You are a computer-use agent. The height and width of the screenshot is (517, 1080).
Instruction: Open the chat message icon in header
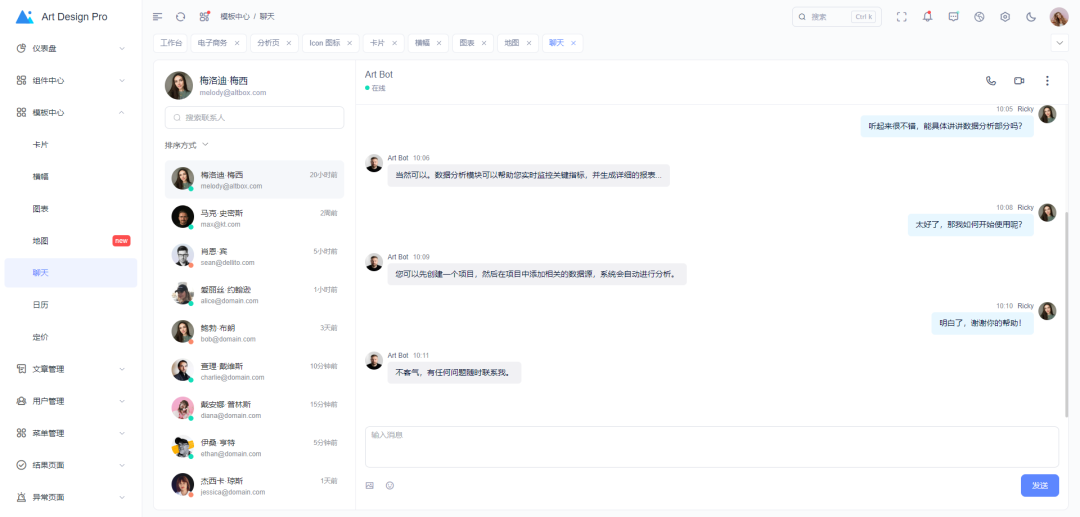pyautogui.click(x=953, y=17)
